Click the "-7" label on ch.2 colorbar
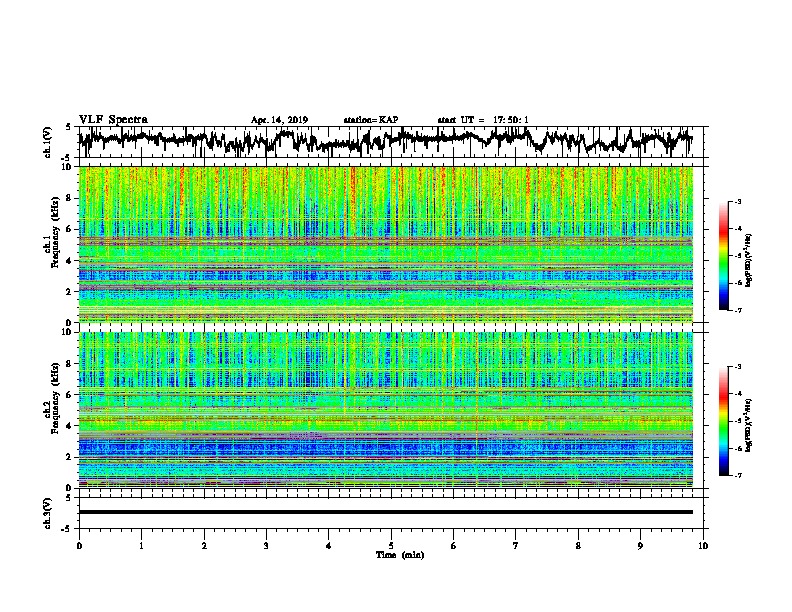 737,475
